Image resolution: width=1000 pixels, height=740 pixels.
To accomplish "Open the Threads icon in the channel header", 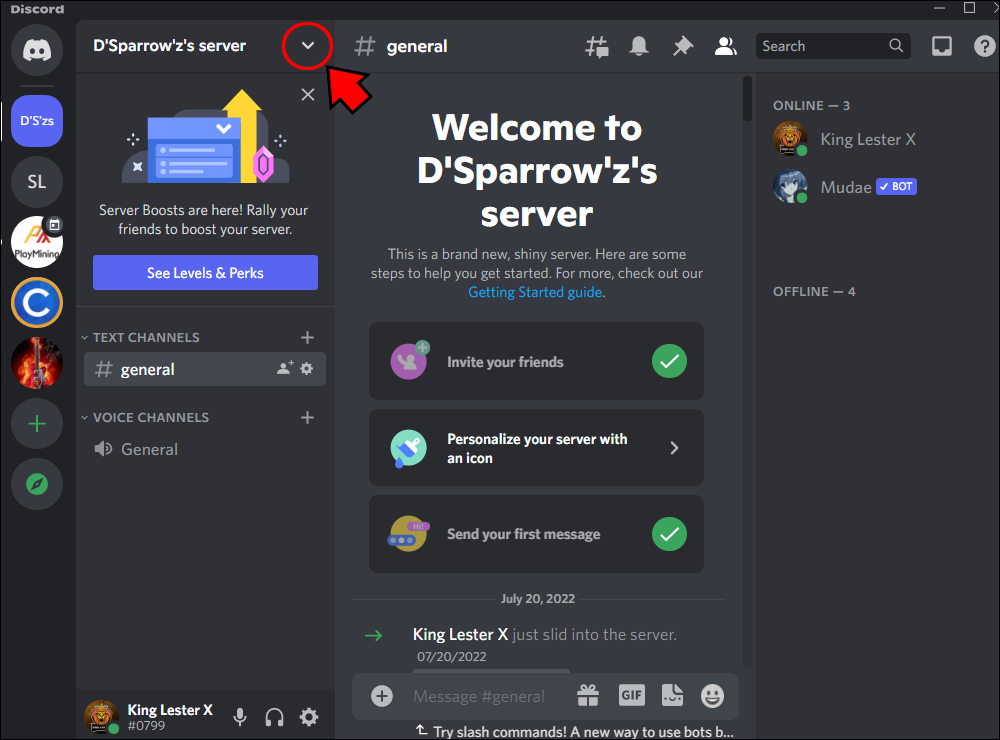I will tap(597, 47).
